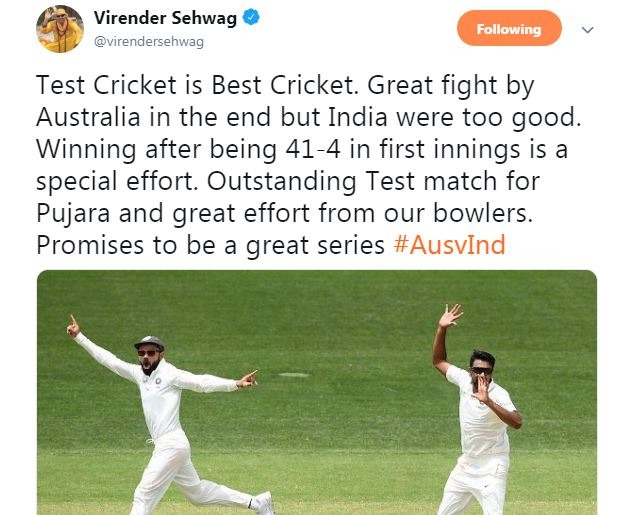633x515 pixels.
Task: Select the Virender Sehwag display name
Action: coord(165,18)
